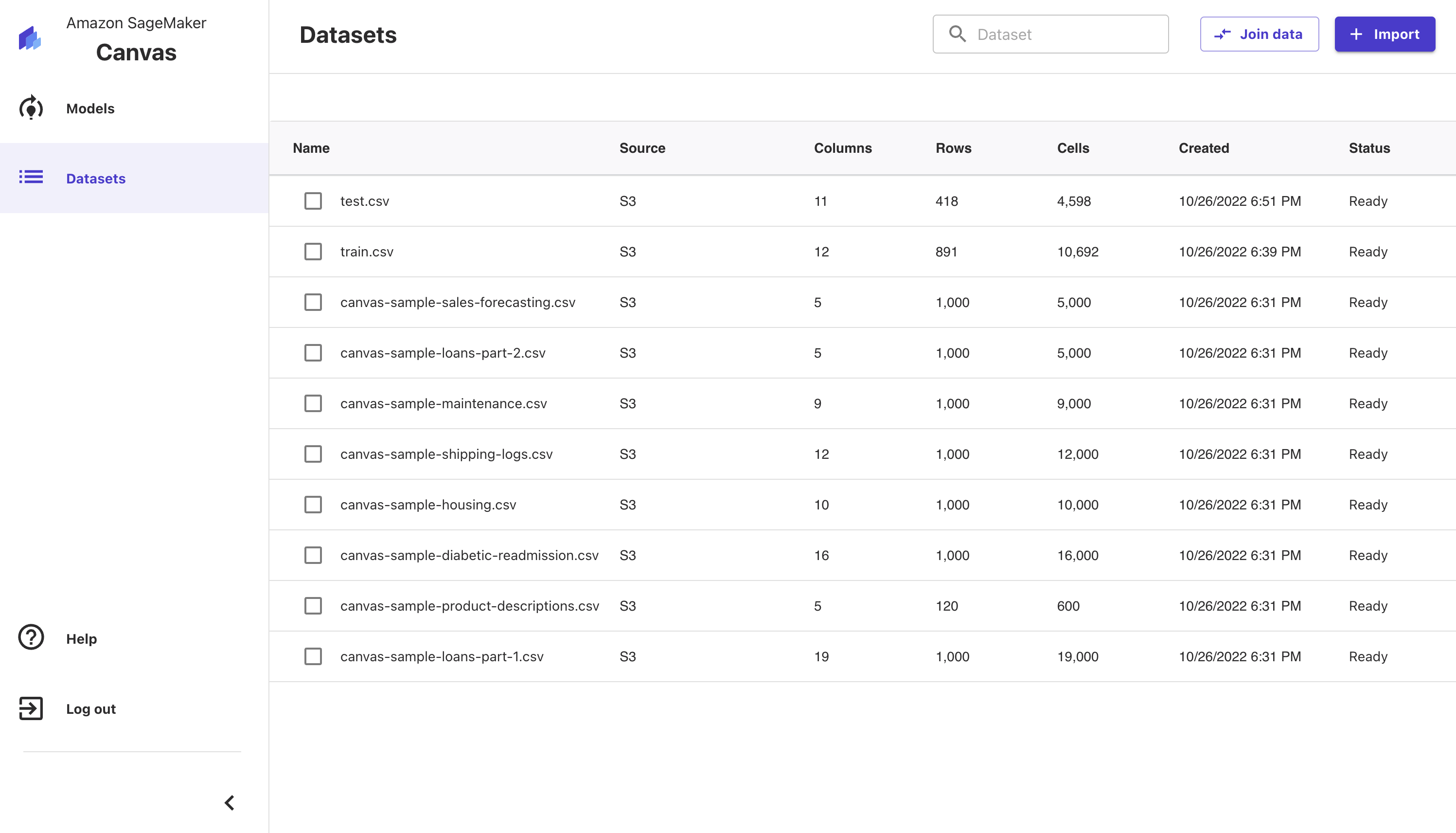The height and width of the screenshot is (833, 1456).
Task: Open canvas-sample-maintenance.csv name
Action: click(443, 404)
